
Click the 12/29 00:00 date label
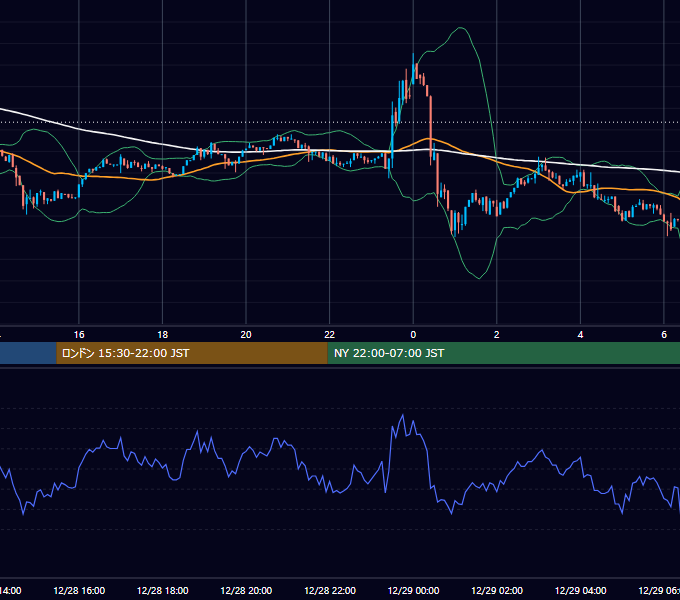413,591
